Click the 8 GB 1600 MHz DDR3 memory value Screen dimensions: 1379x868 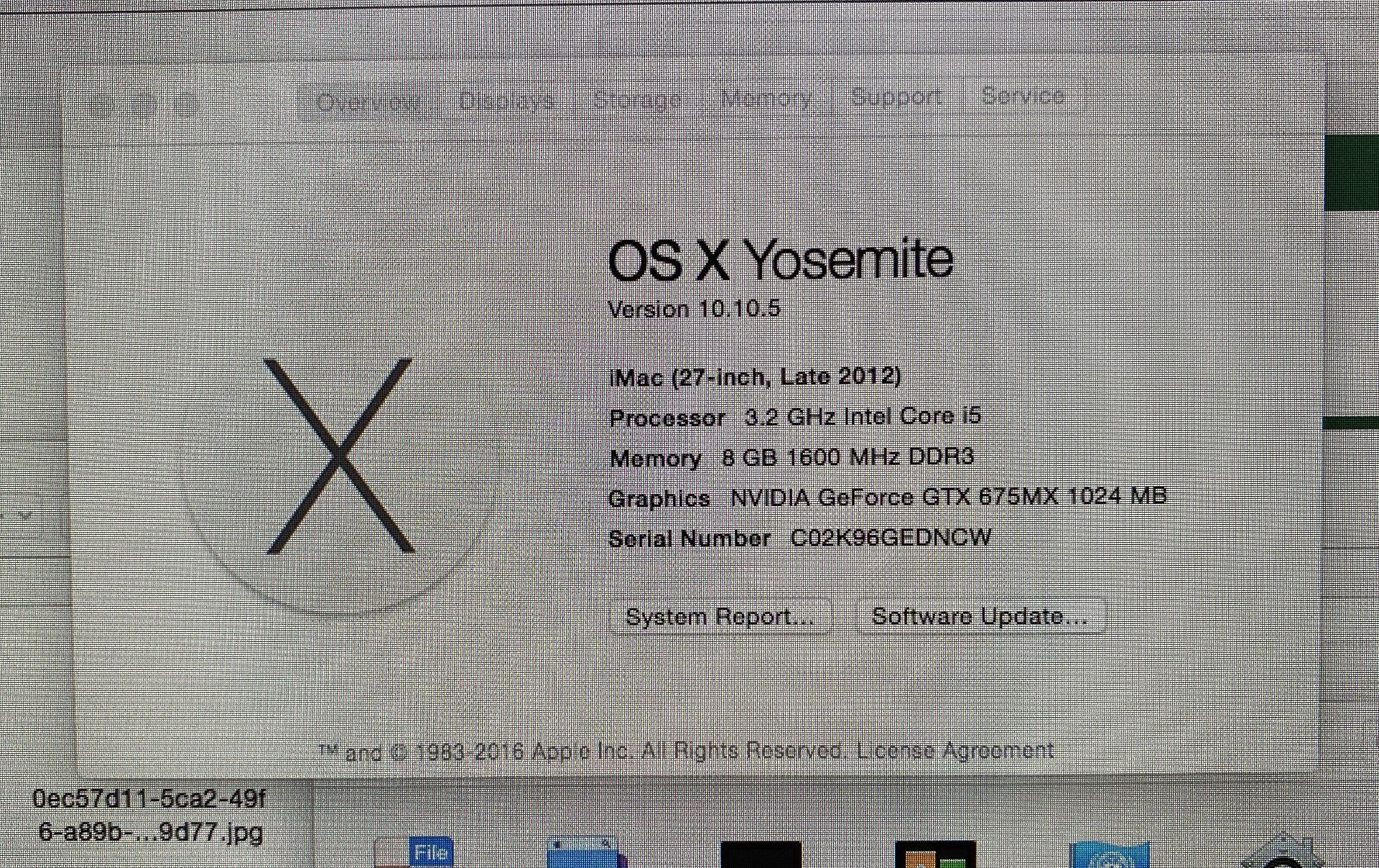848,457
